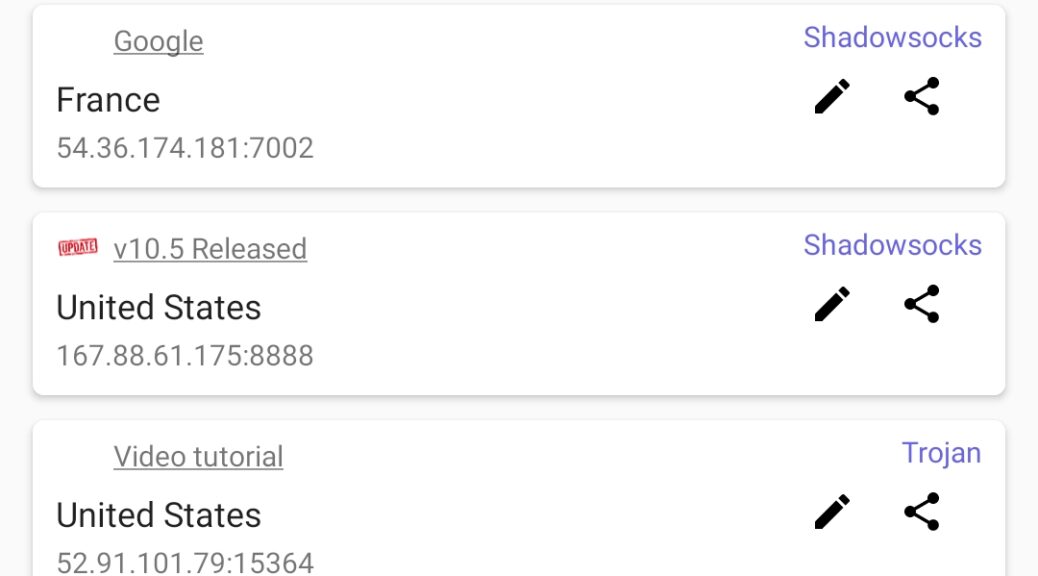Share the France server profile
This screenshot has height=576, width=1038.
[x=921, y=97]
